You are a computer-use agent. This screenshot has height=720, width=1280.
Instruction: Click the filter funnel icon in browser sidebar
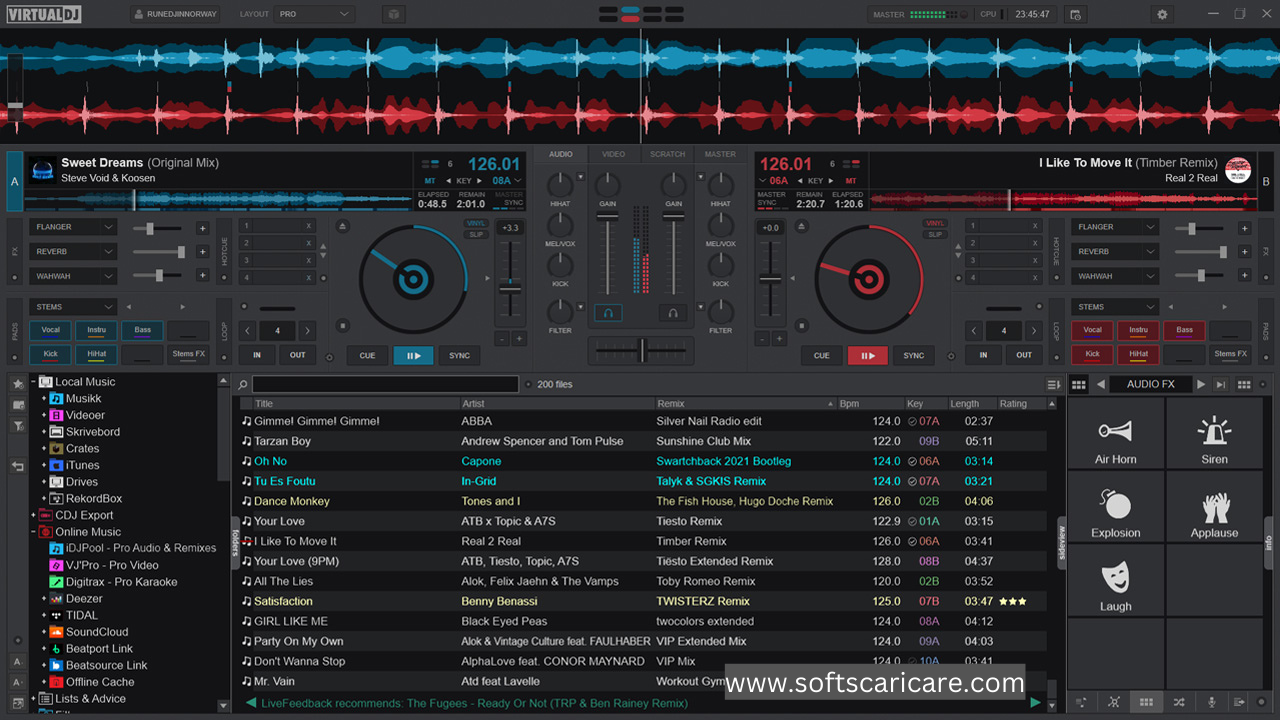tap(18, 426)
